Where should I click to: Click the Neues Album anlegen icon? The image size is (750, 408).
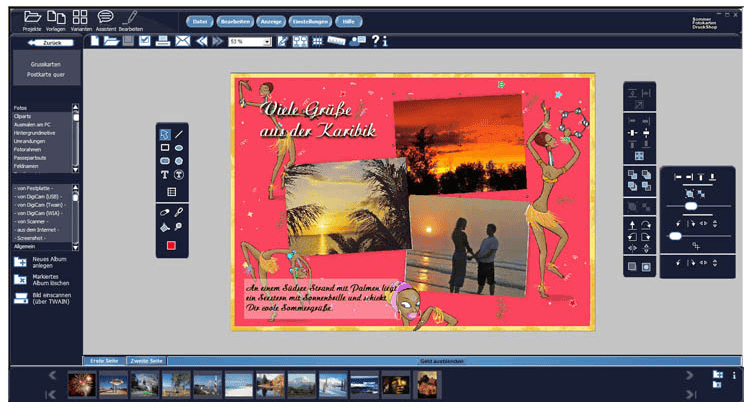21,261
